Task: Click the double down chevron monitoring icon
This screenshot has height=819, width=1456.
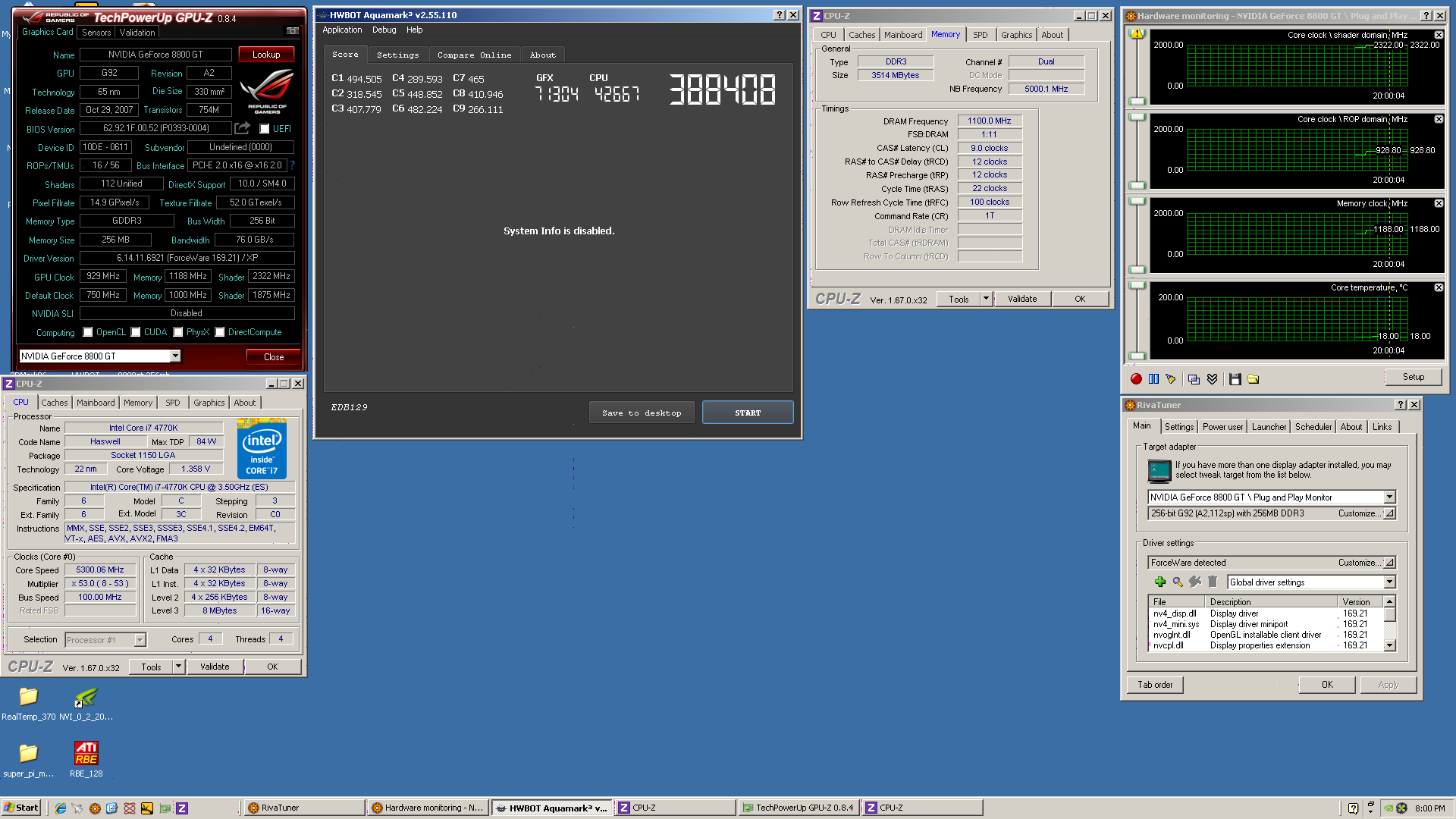Action: click(1212, 379)
